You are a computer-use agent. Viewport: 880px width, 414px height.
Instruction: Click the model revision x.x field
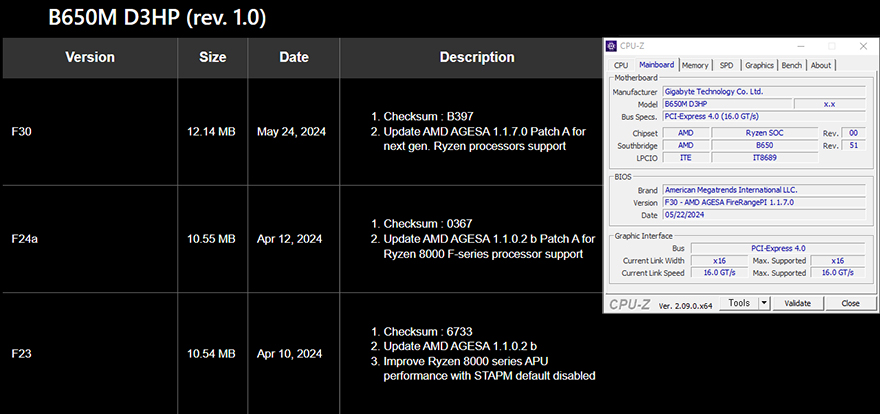coord(829,104)
